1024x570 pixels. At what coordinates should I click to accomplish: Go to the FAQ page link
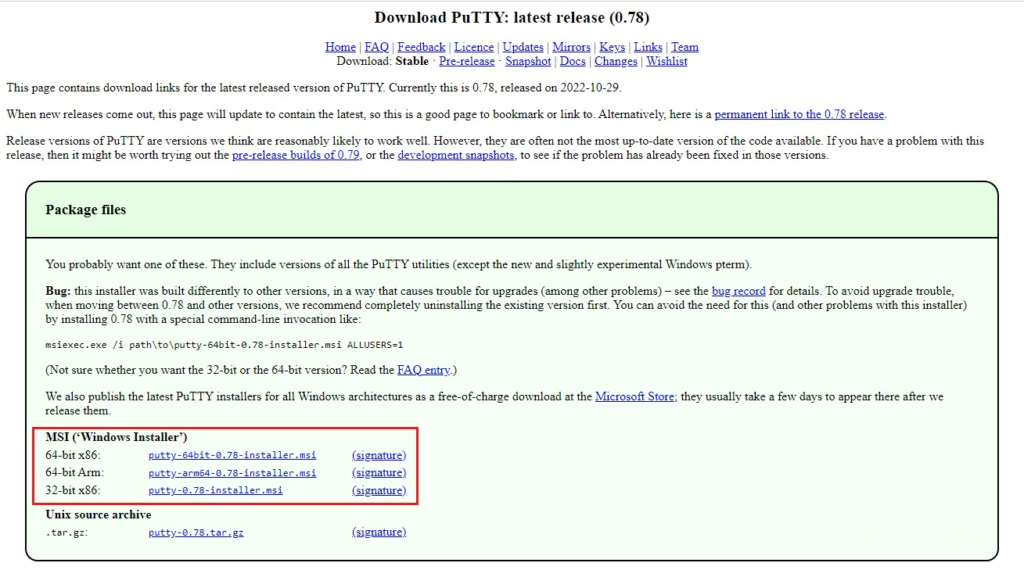coord(376,47)
